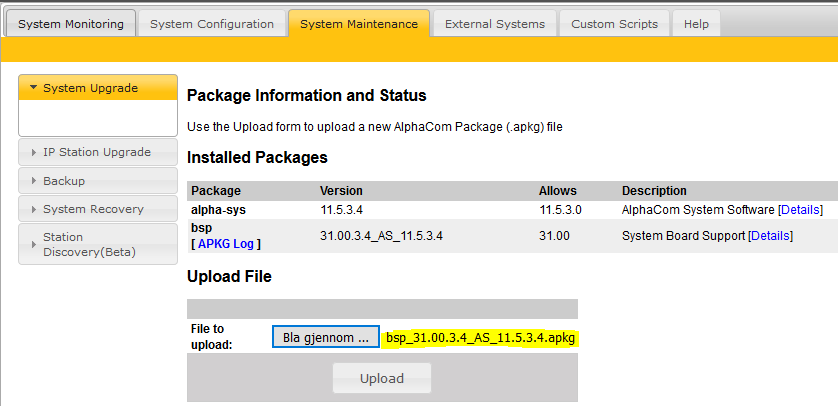This screenshot has width=838, height=406.
Task: Click the alpha-sys package name
Action: click(218, 210)
